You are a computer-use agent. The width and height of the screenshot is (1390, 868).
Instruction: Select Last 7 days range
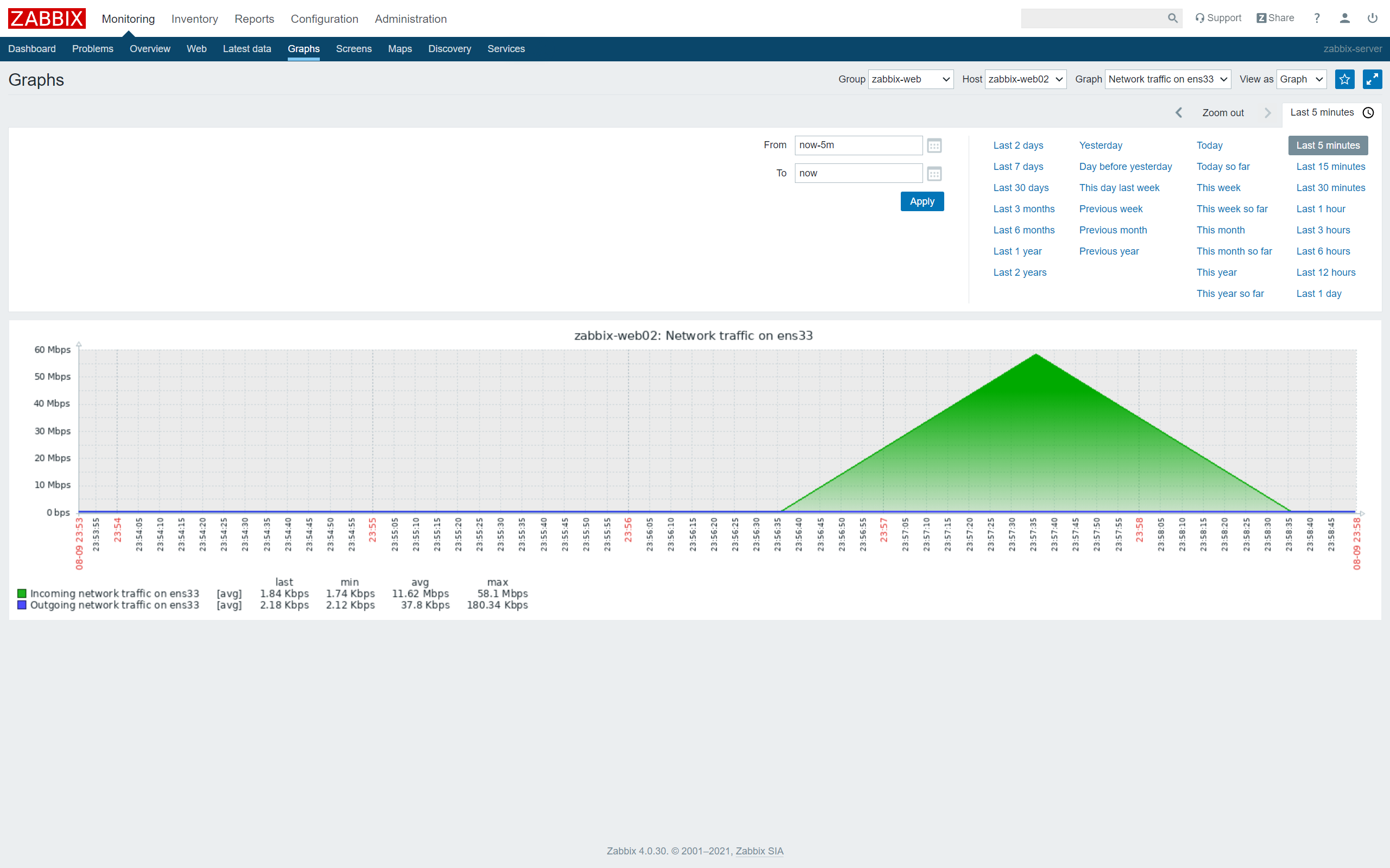click(x=1018, y=167)
